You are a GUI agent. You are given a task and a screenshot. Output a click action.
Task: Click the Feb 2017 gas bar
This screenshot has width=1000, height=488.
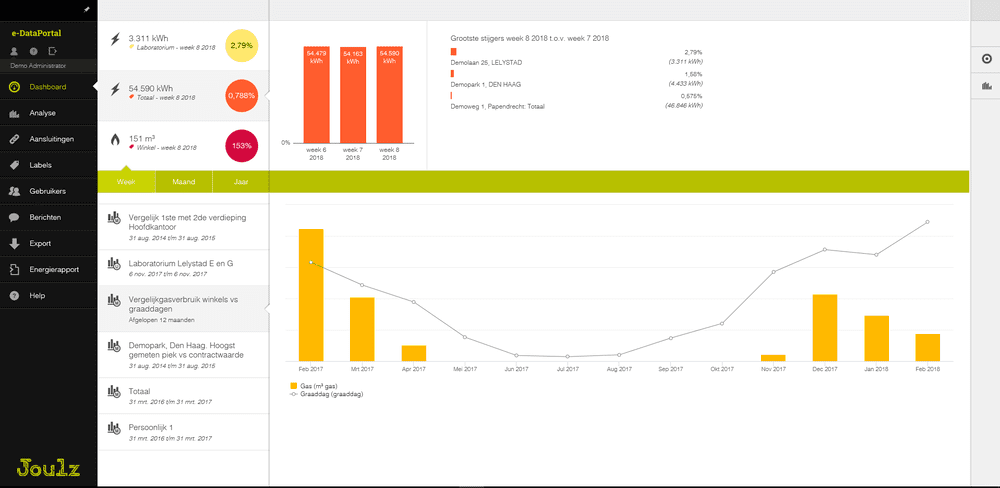311,295
